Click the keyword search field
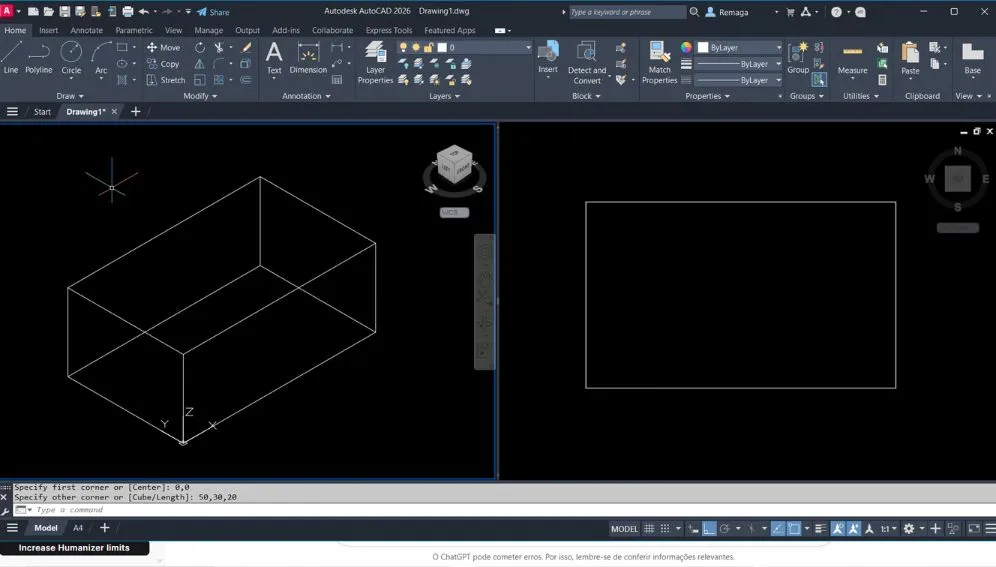 coord(626,12)
